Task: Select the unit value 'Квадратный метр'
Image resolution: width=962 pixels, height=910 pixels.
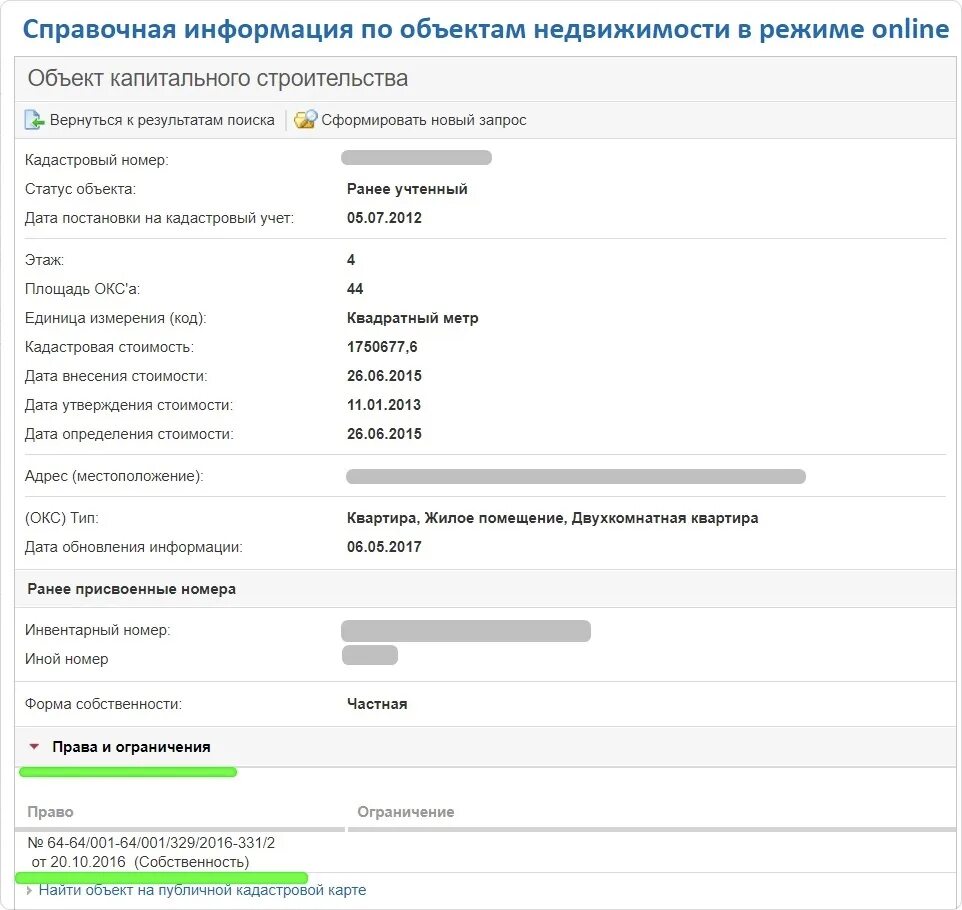Action: point(412,318)
